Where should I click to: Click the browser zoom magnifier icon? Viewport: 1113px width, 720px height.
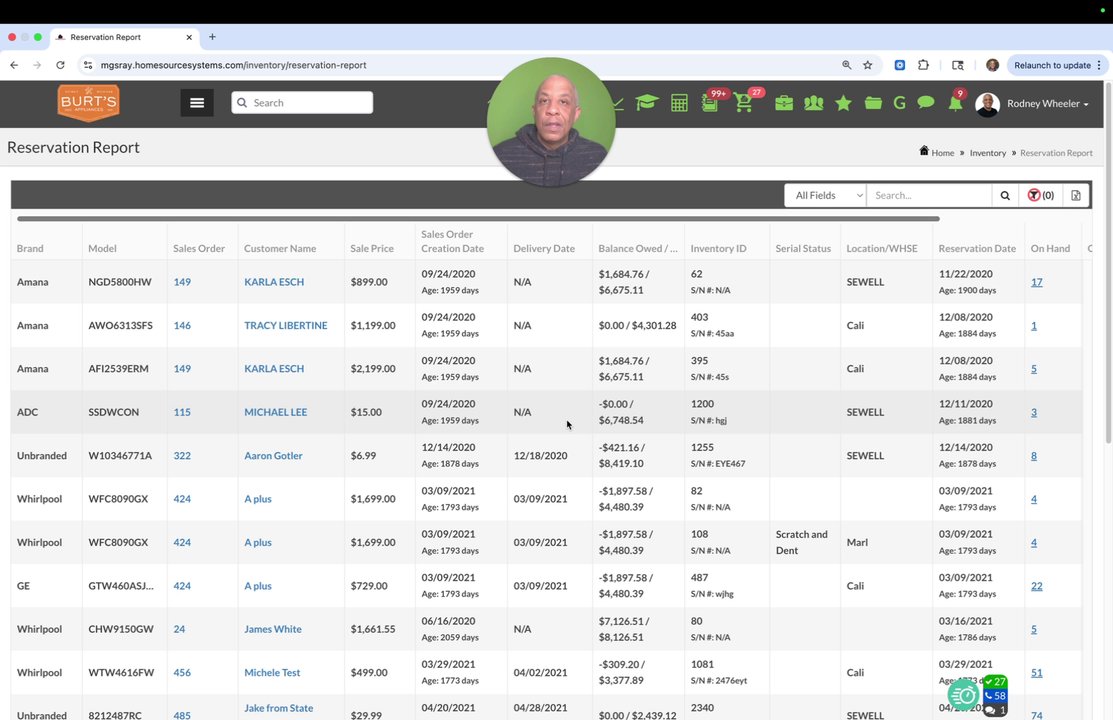846,65
